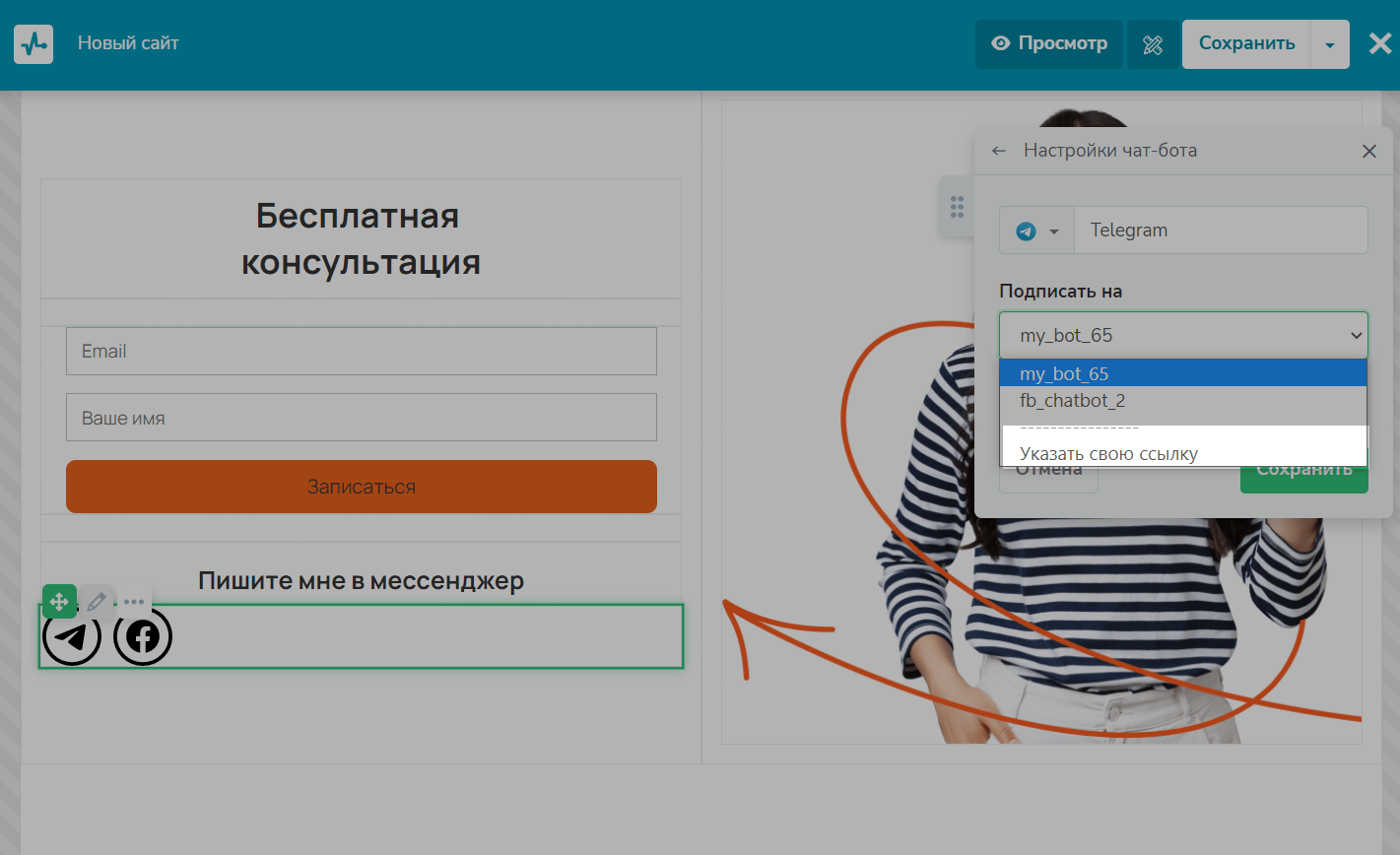Click the 'Подписать на' label
The image size is (1400, 855).
click(1061, 292)
